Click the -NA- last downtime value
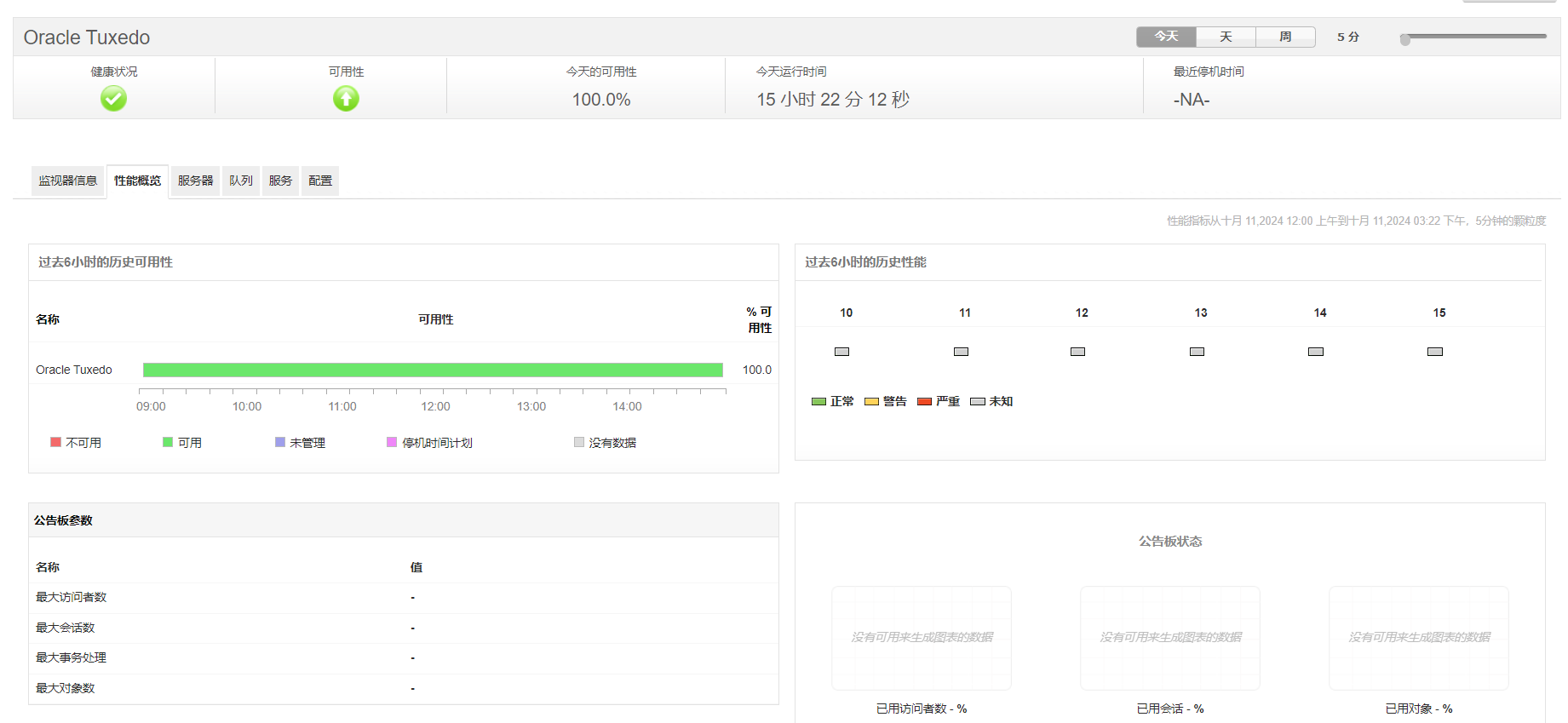1568x723 pixels. [x=1192, y=100]
